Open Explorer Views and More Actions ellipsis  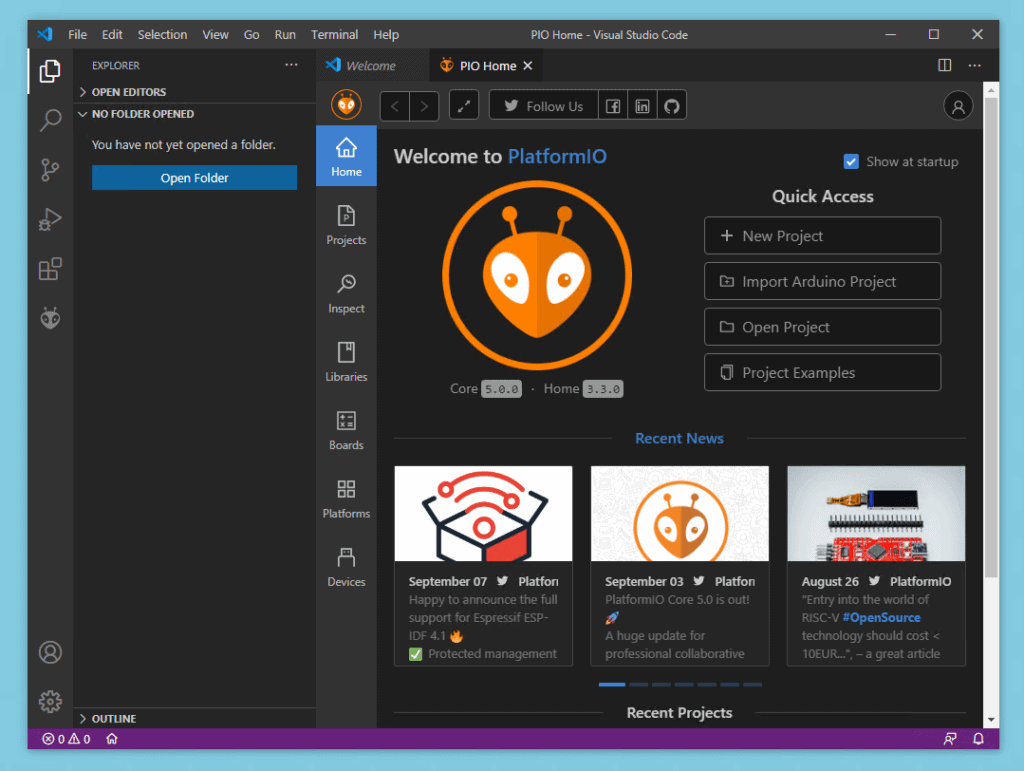291,65
